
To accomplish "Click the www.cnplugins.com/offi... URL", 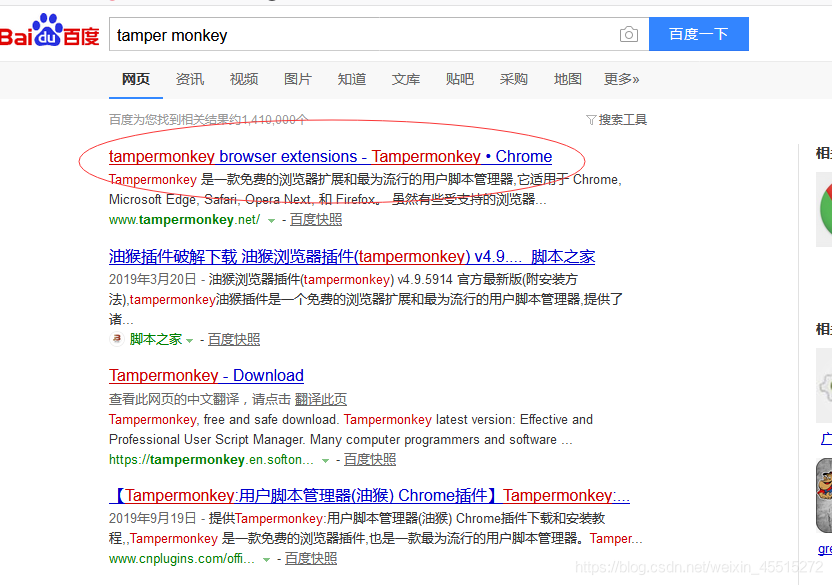I will [181, 559].
